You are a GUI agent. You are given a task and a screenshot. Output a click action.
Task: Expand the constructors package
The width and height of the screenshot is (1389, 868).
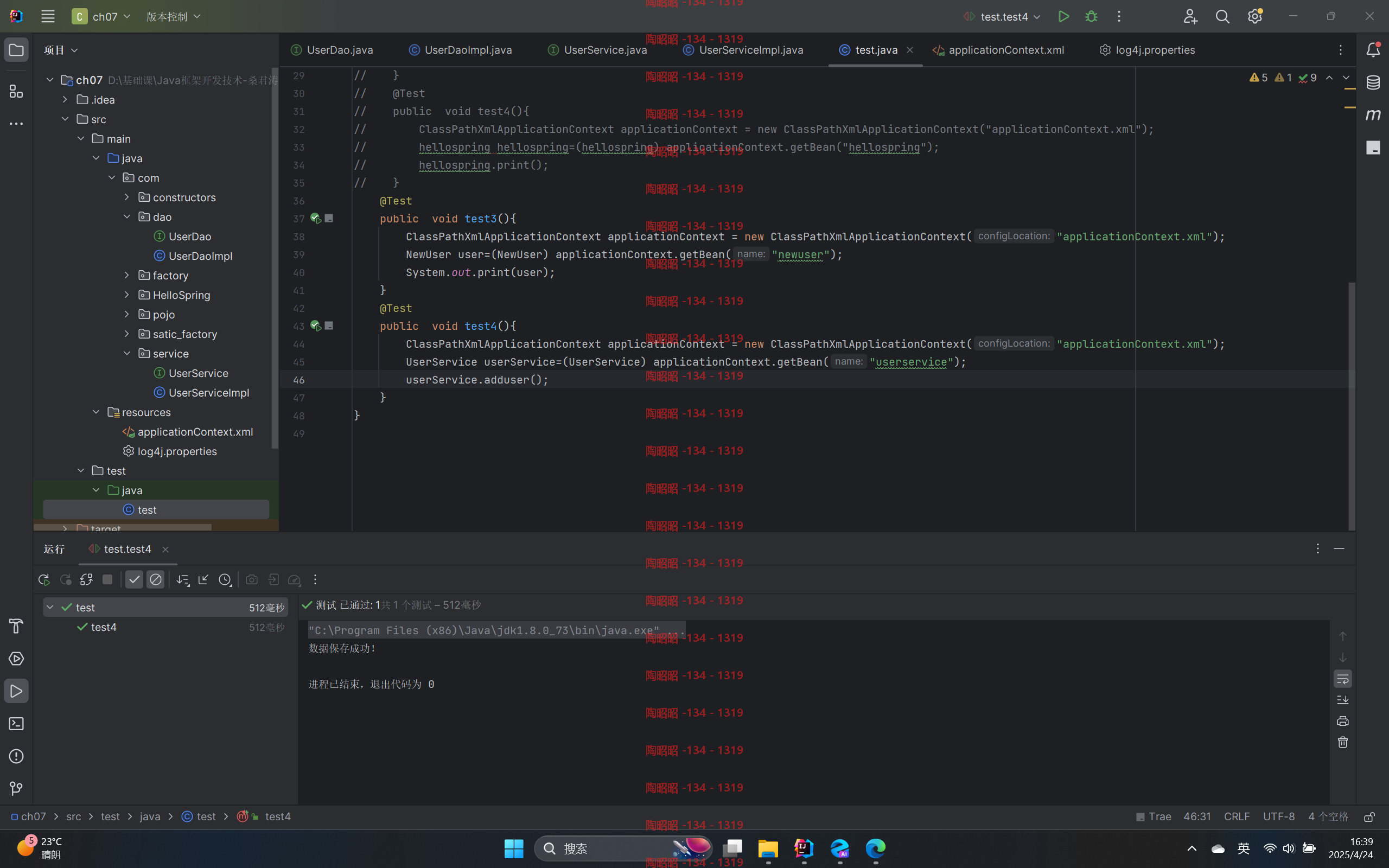tap(127, 197)
